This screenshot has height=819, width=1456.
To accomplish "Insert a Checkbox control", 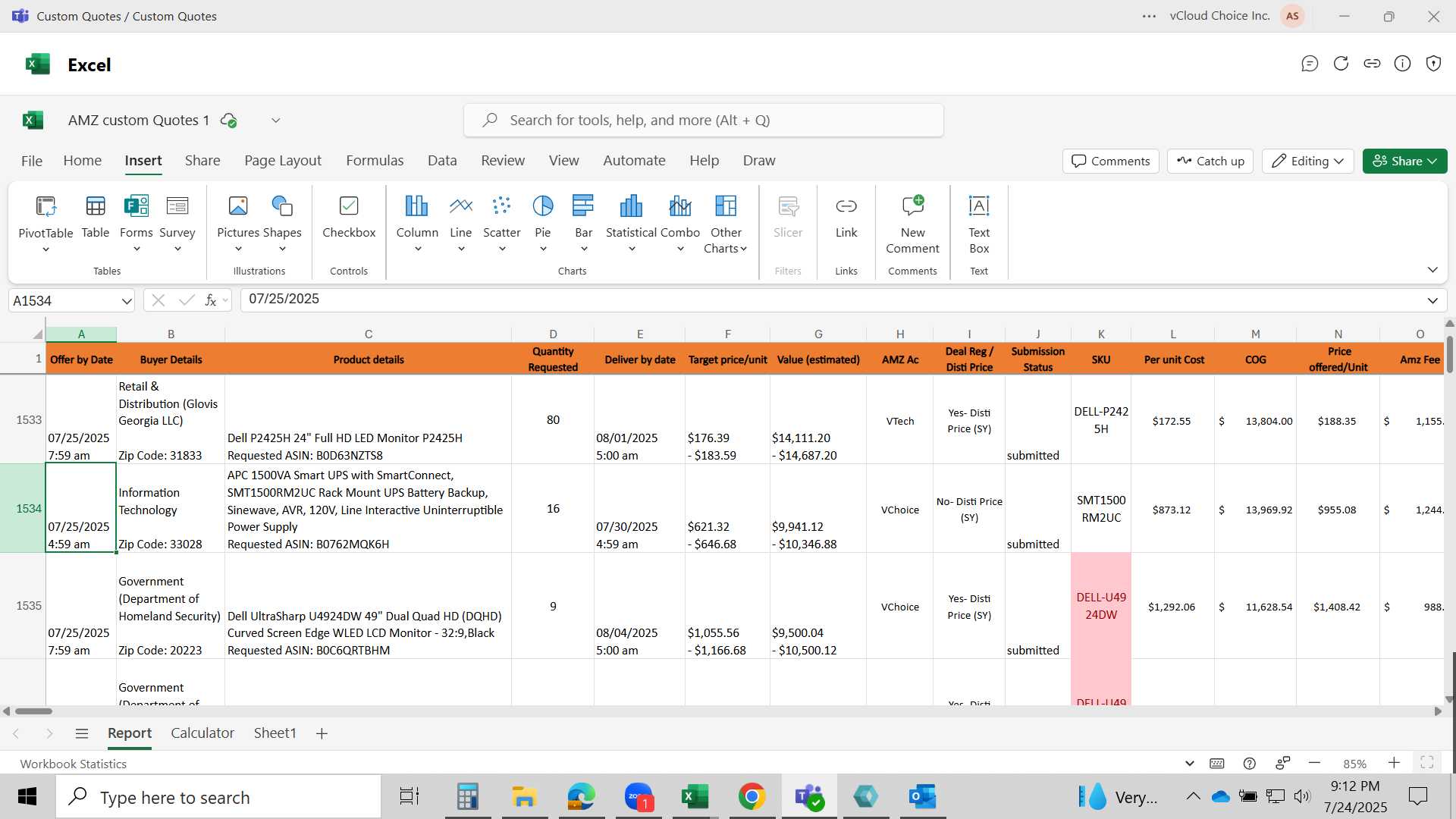I will point(349,216).
